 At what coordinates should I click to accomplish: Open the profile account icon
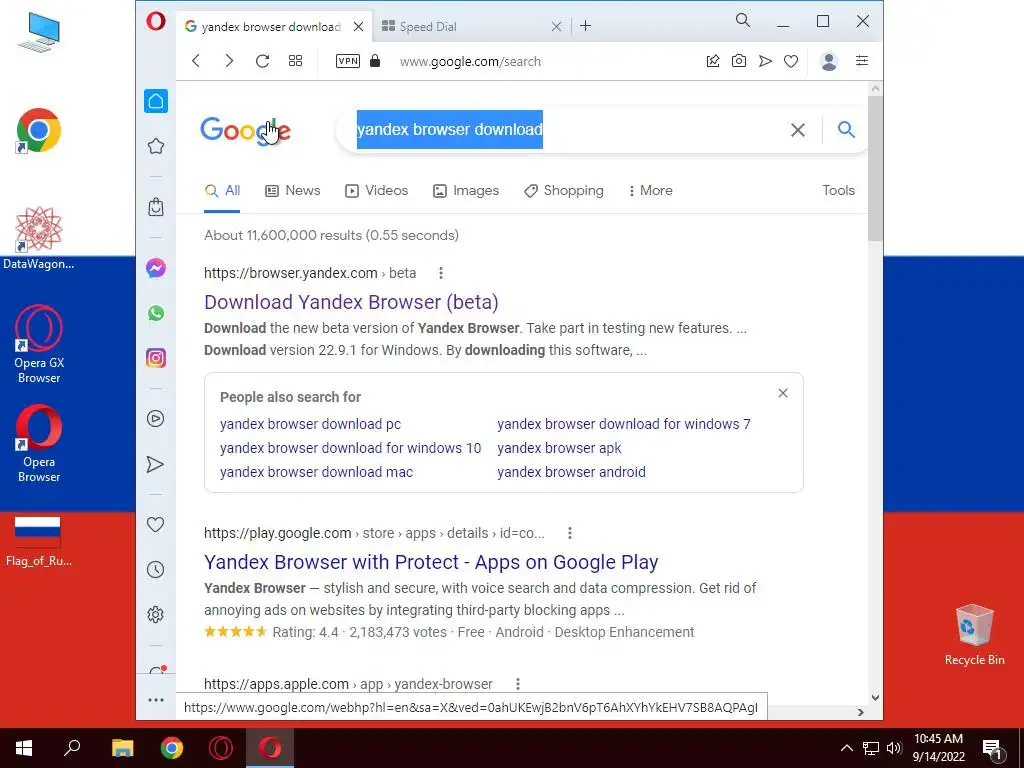(x=829, y=61)
